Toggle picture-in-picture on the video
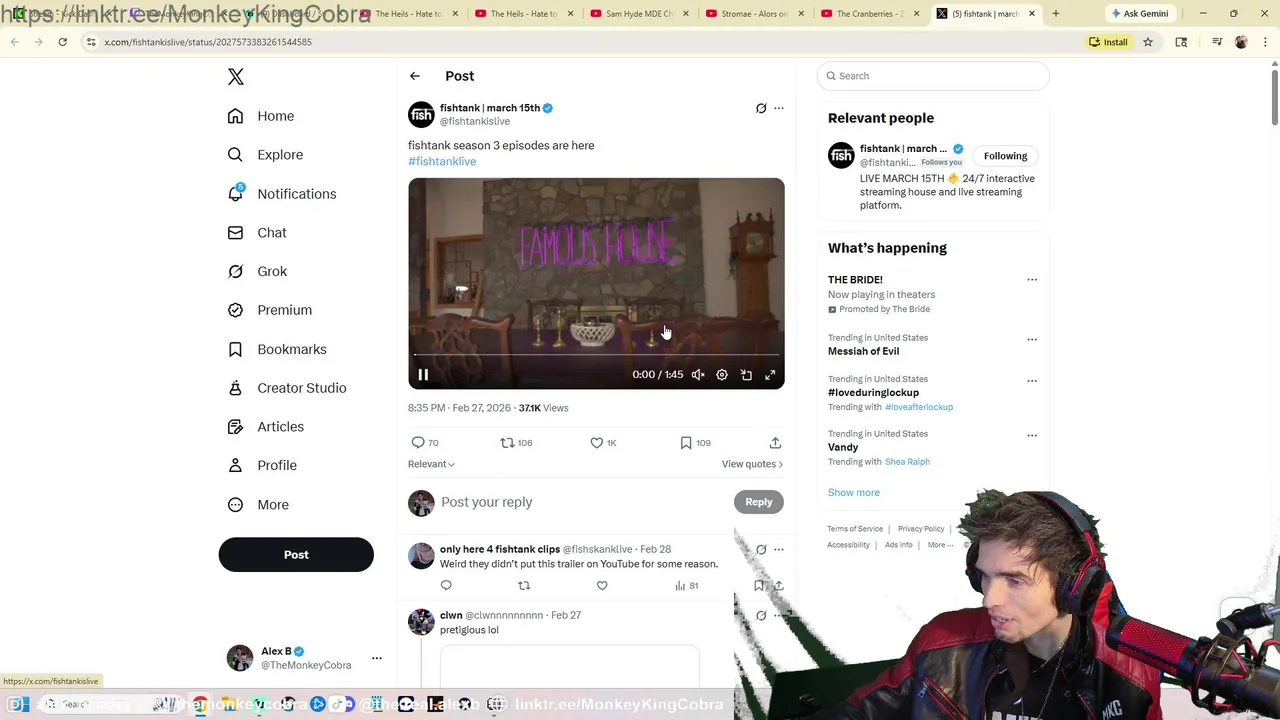1280x720 pixels. (x=746, y=375)
